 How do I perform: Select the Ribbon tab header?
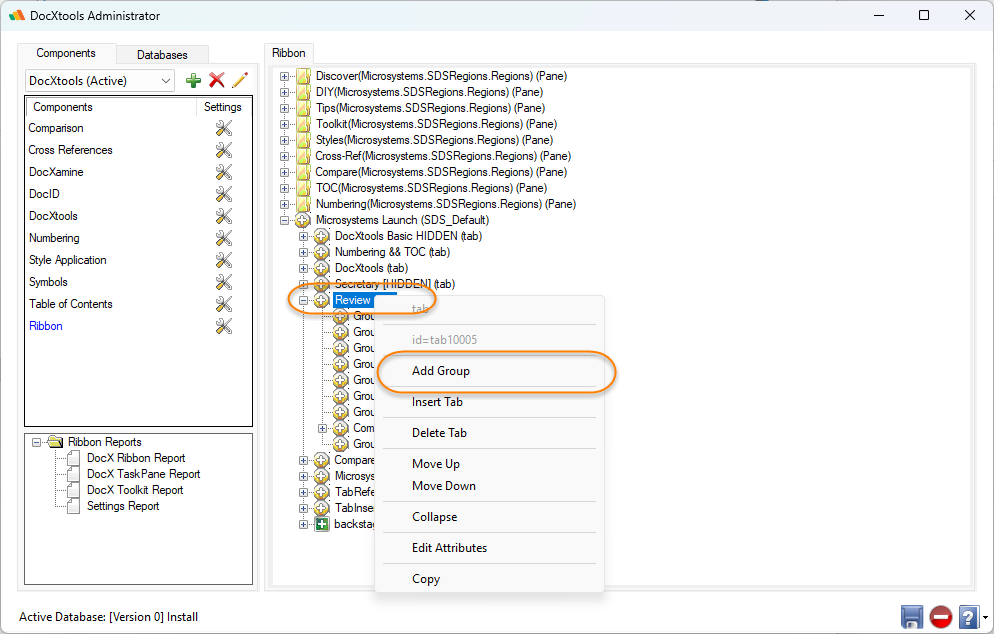tap(288, 53)
